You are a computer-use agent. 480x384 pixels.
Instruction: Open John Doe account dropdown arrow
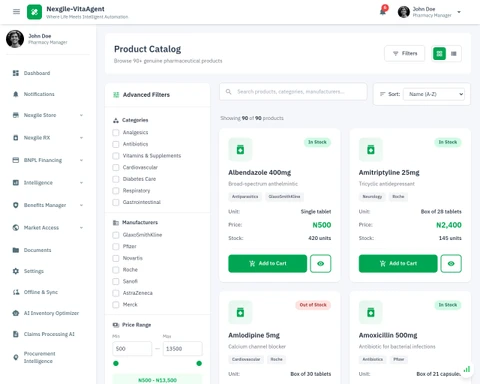(x=459, y=12)
